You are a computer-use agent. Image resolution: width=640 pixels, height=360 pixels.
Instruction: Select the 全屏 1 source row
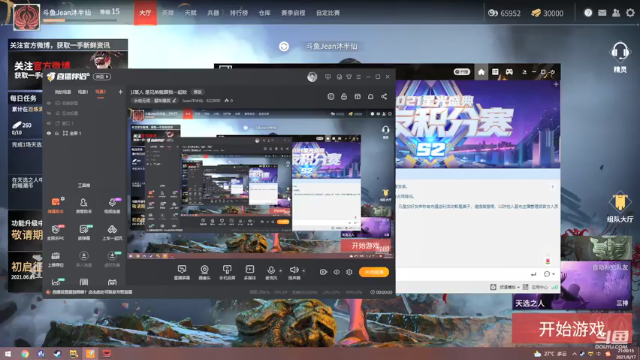[84, 133]
